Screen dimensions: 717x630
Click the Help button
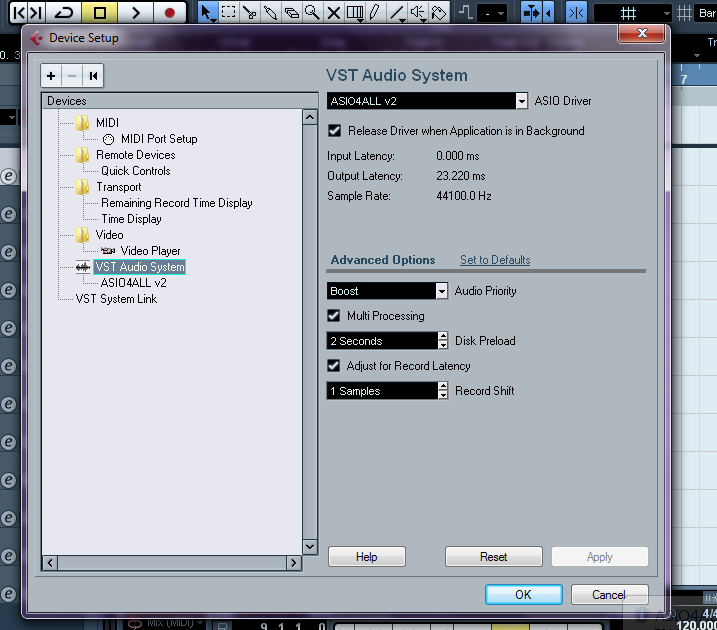(367, 556)
